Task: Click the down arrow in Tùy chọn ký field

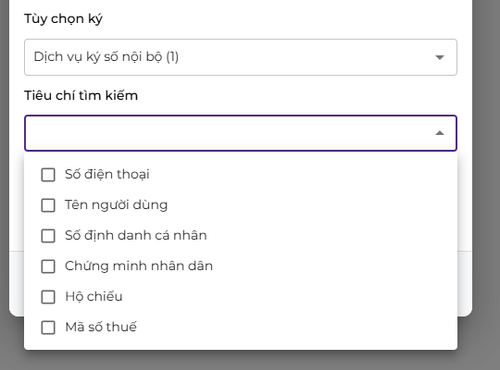Action: pos(440,57)
